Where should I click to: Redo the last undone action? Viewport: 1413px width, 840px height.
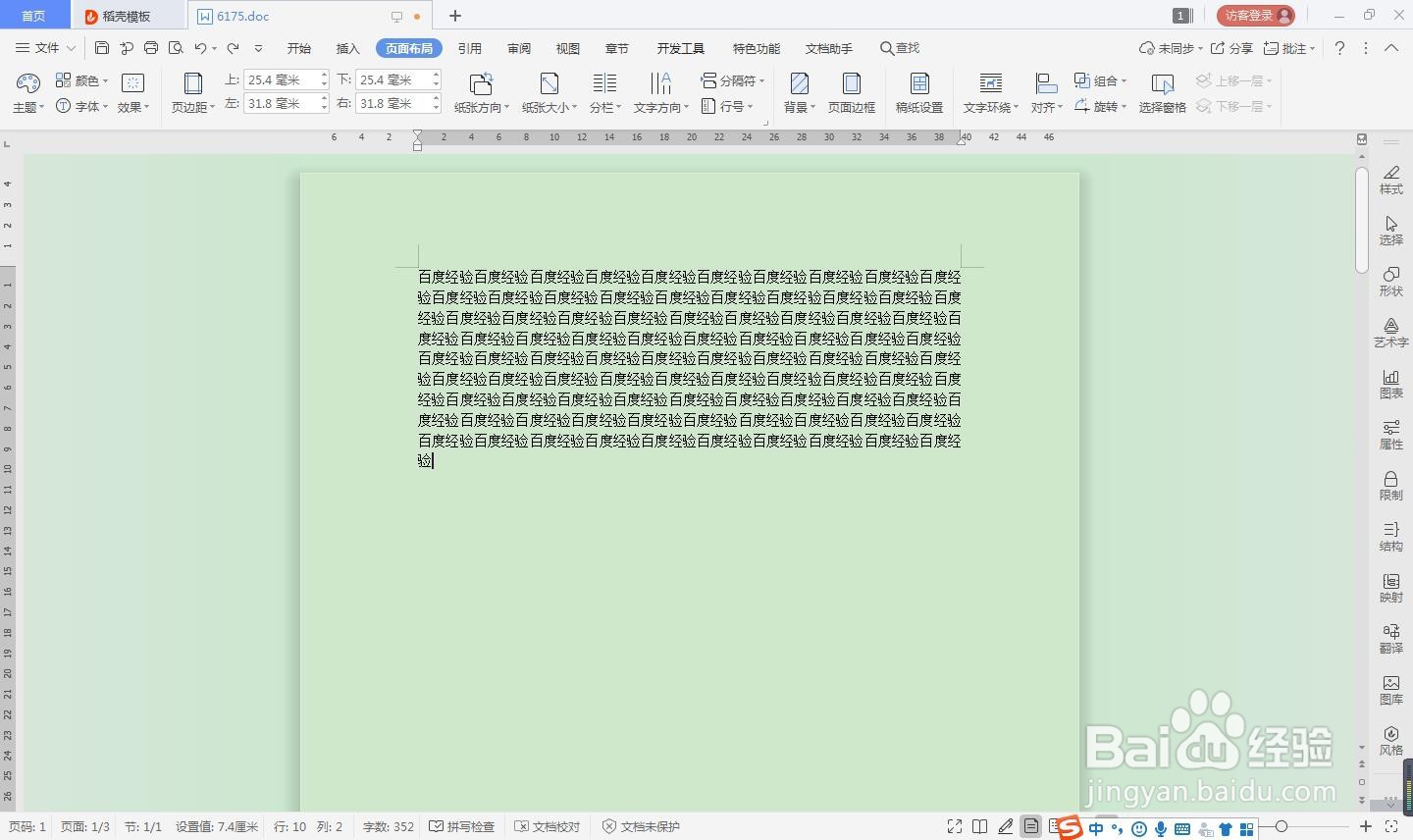click(233, 48)
